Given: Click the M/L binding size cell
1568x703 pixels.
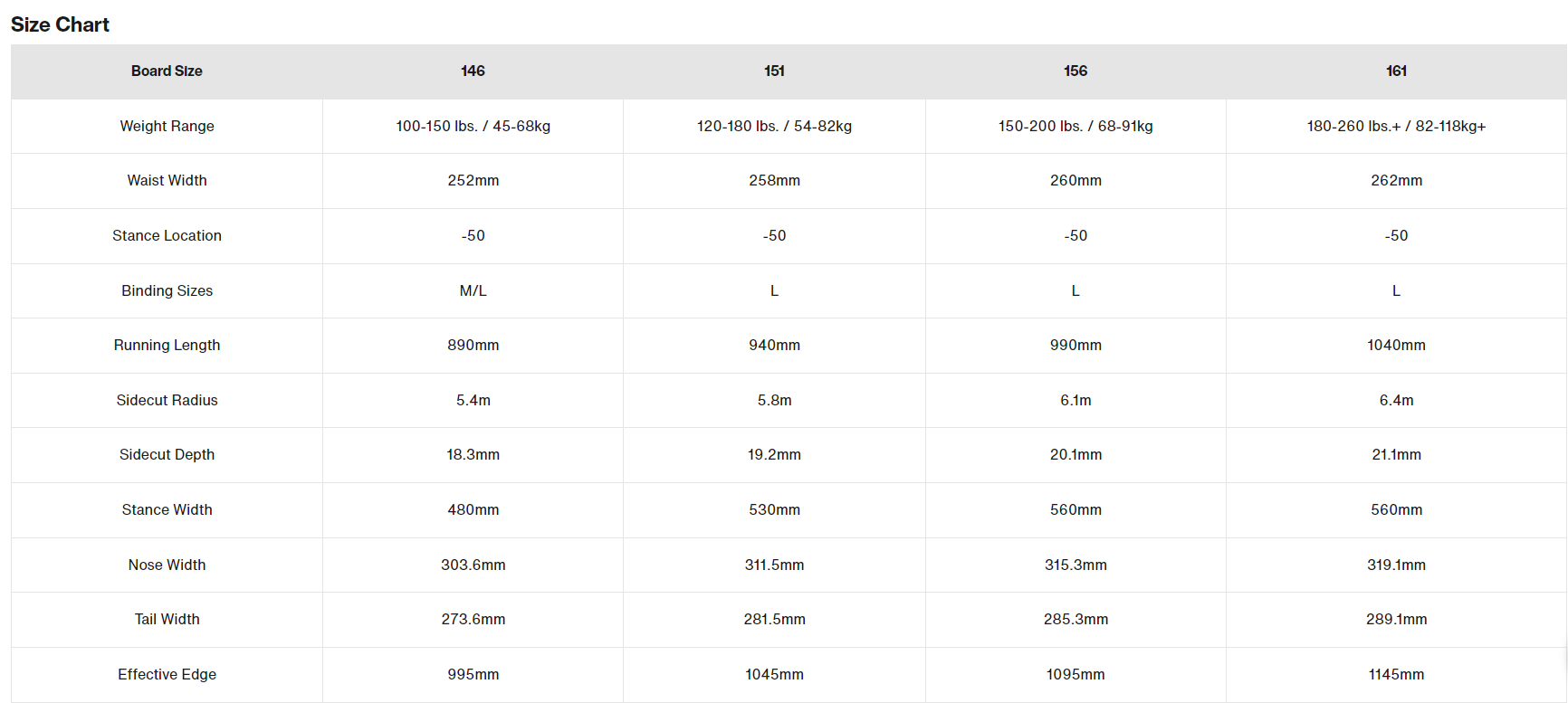Looking at the screenshot, I should tap(473, 290).
